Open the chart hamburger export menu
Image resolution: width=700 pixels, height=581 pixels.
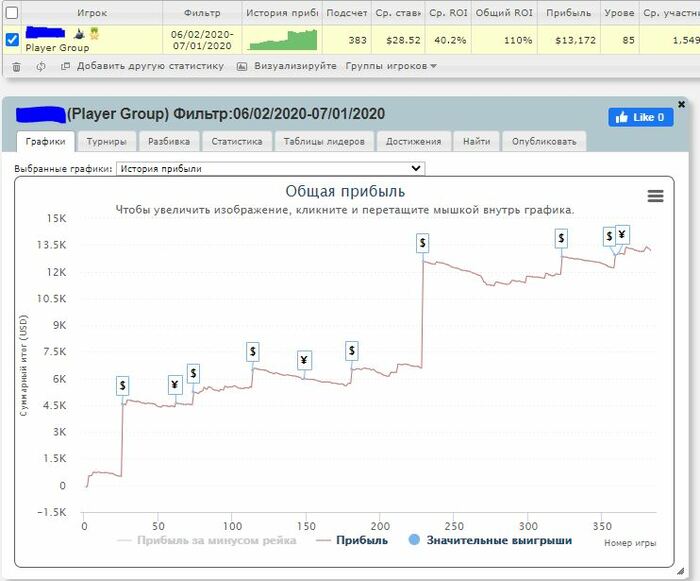(x=655, y=196)
